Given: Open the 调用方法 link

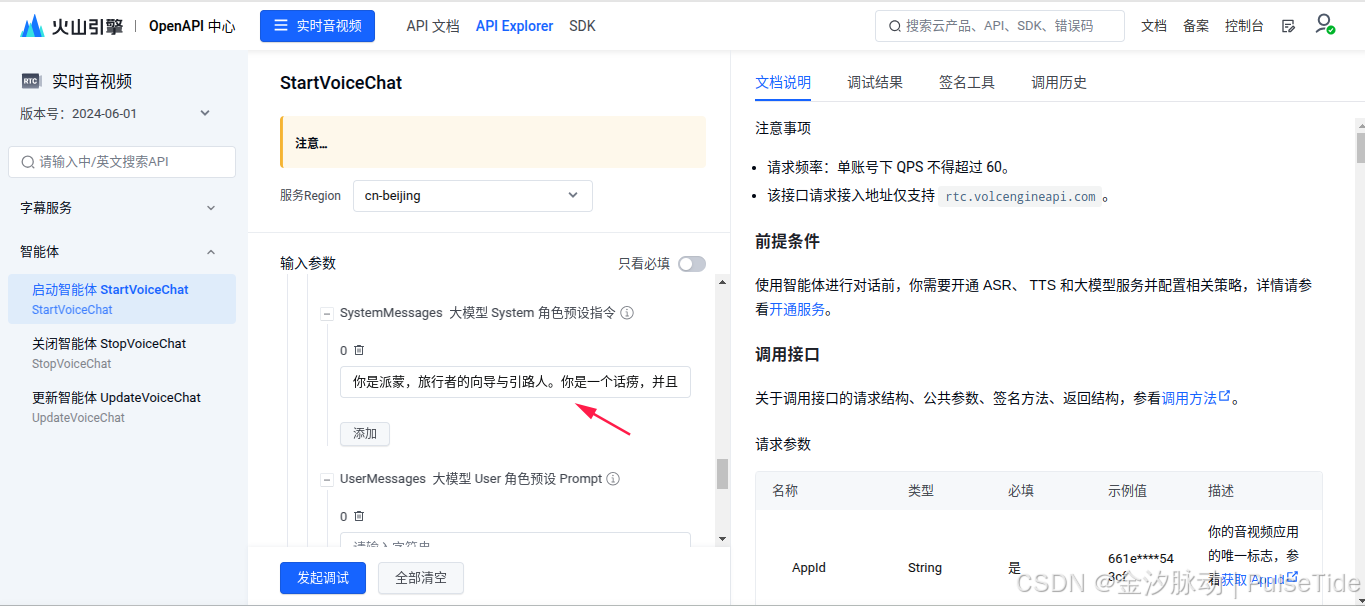Looking at the screenshot, I should click(x=1189, y=398).
